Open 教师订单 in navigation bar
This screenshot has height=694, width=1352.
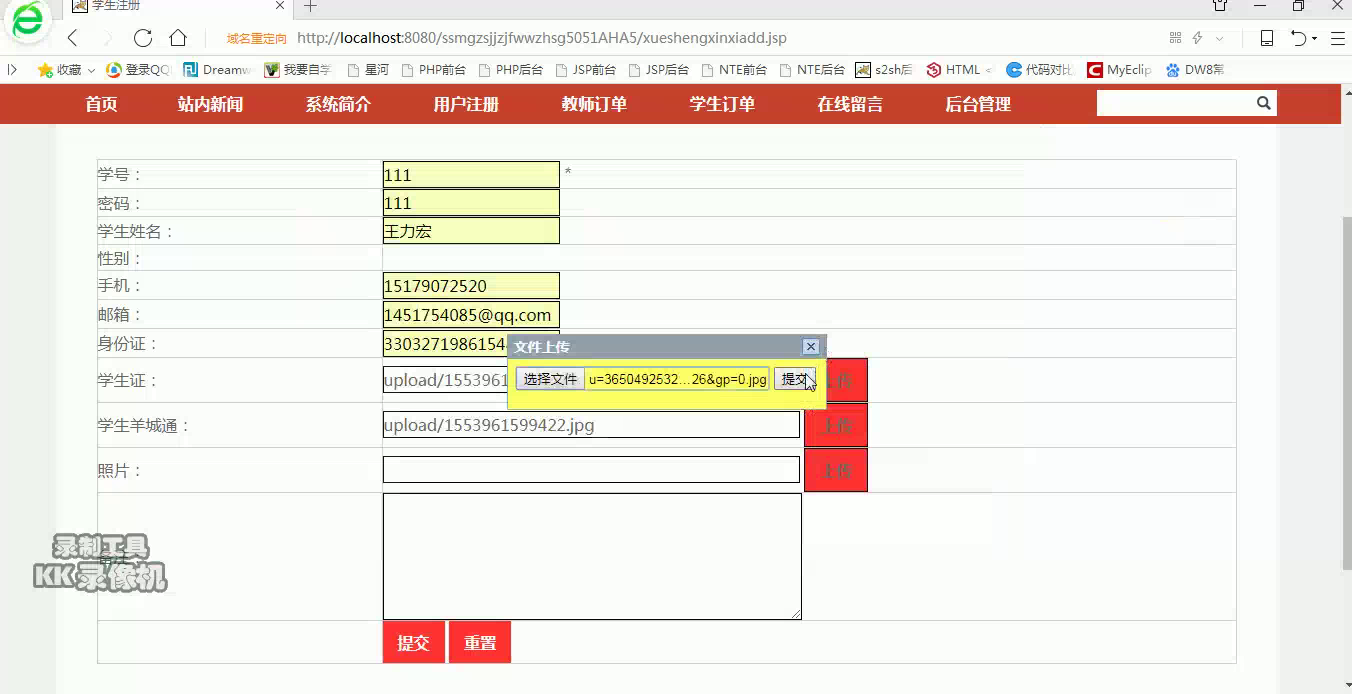594,104
